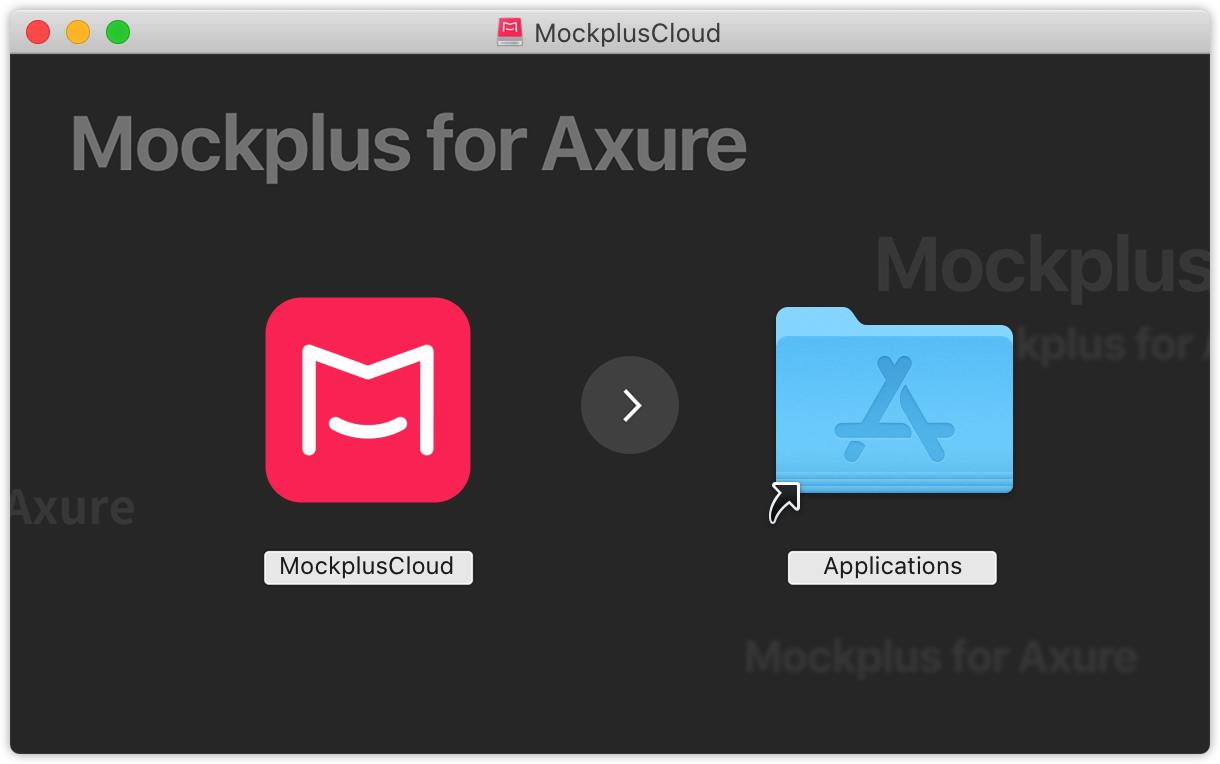Click the Applications folder name label

892,567
